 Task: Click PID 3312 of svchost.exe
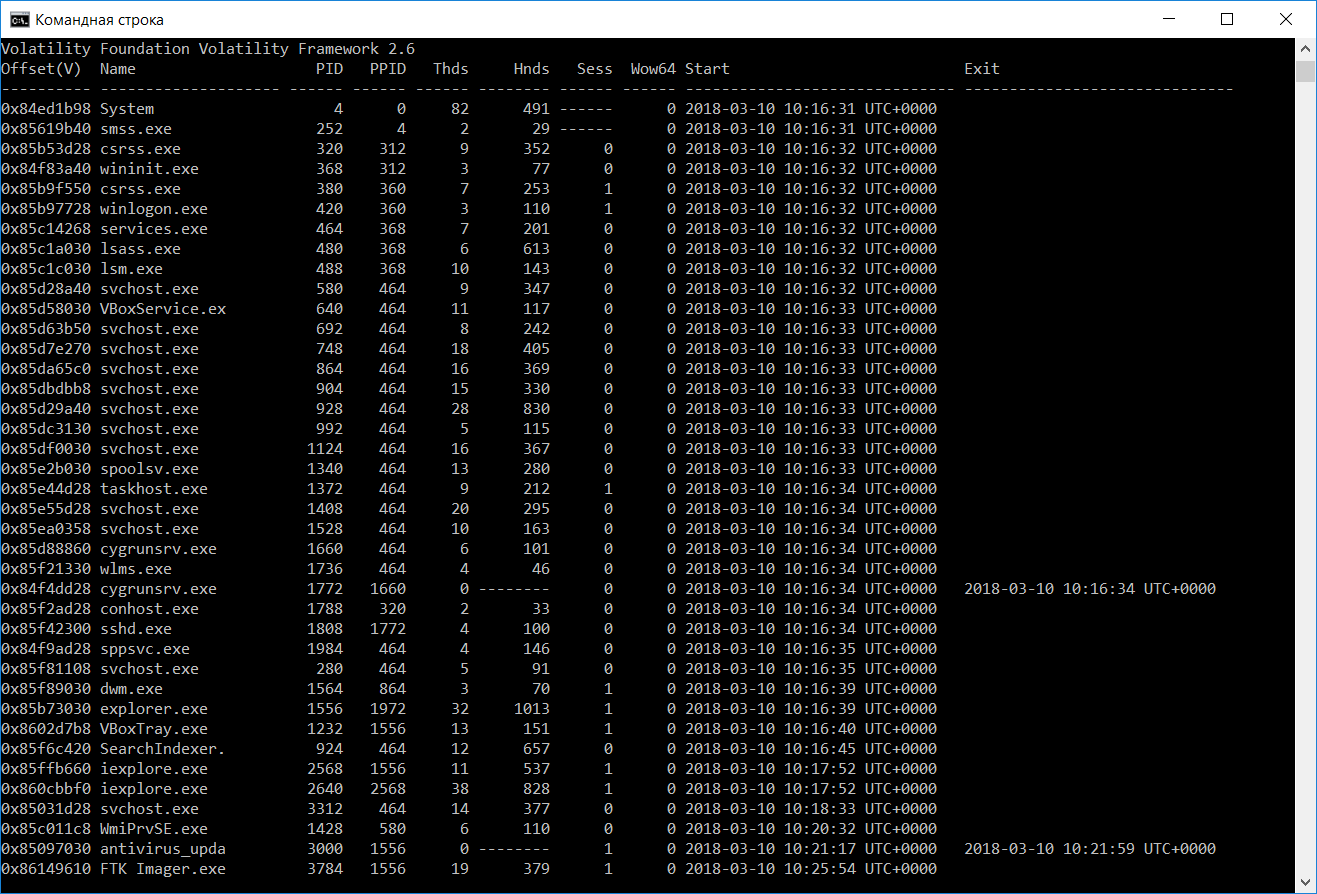[325, 809]
